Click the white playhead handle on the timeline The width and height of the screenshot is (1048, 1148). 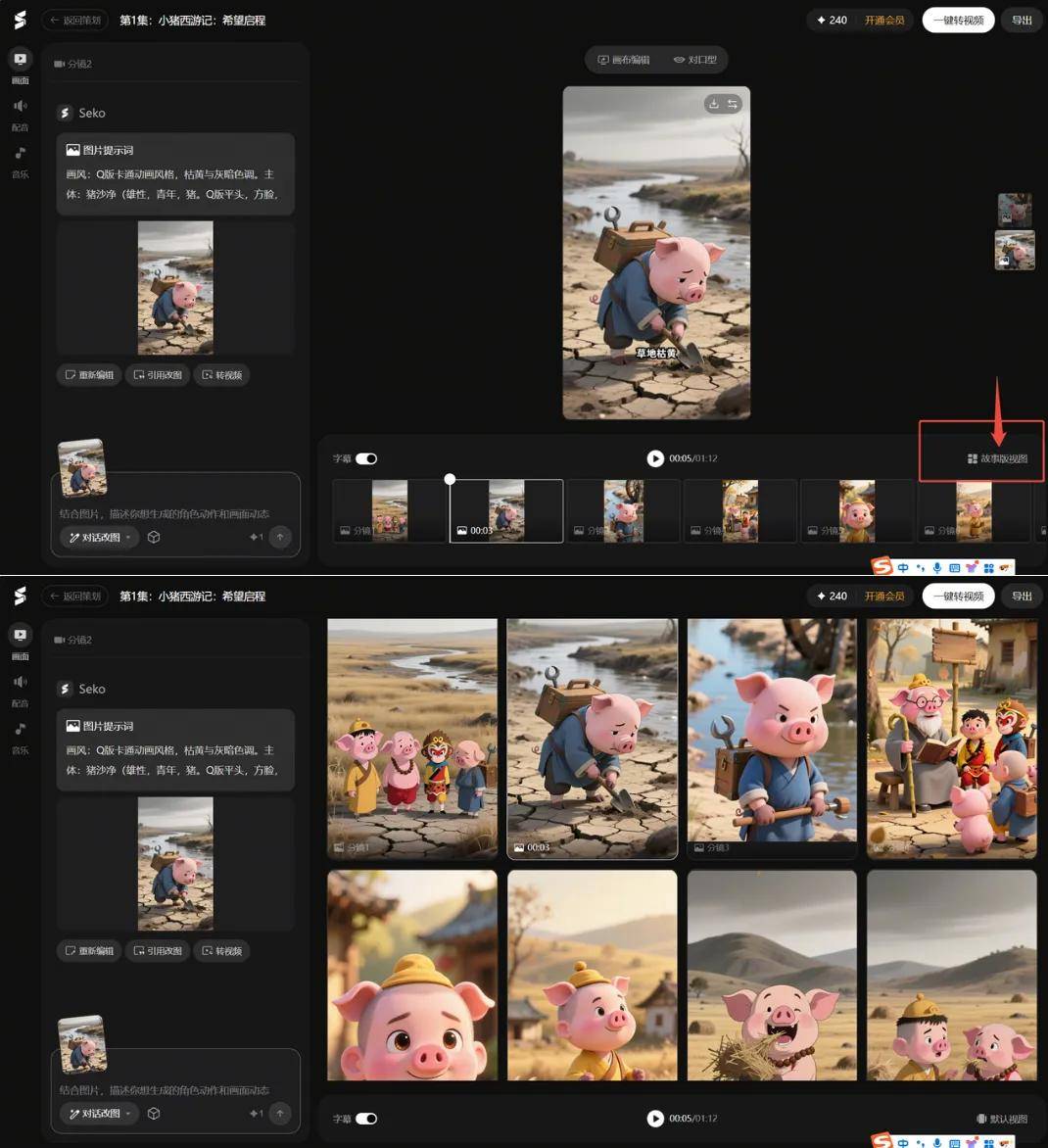[x=450, y=479]
